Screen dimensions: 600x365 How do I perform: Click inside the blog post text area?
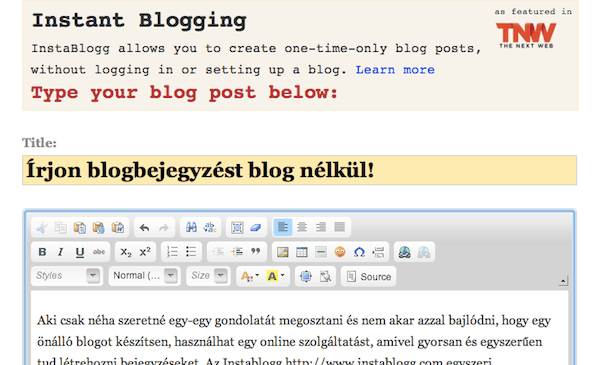point(299,329)
